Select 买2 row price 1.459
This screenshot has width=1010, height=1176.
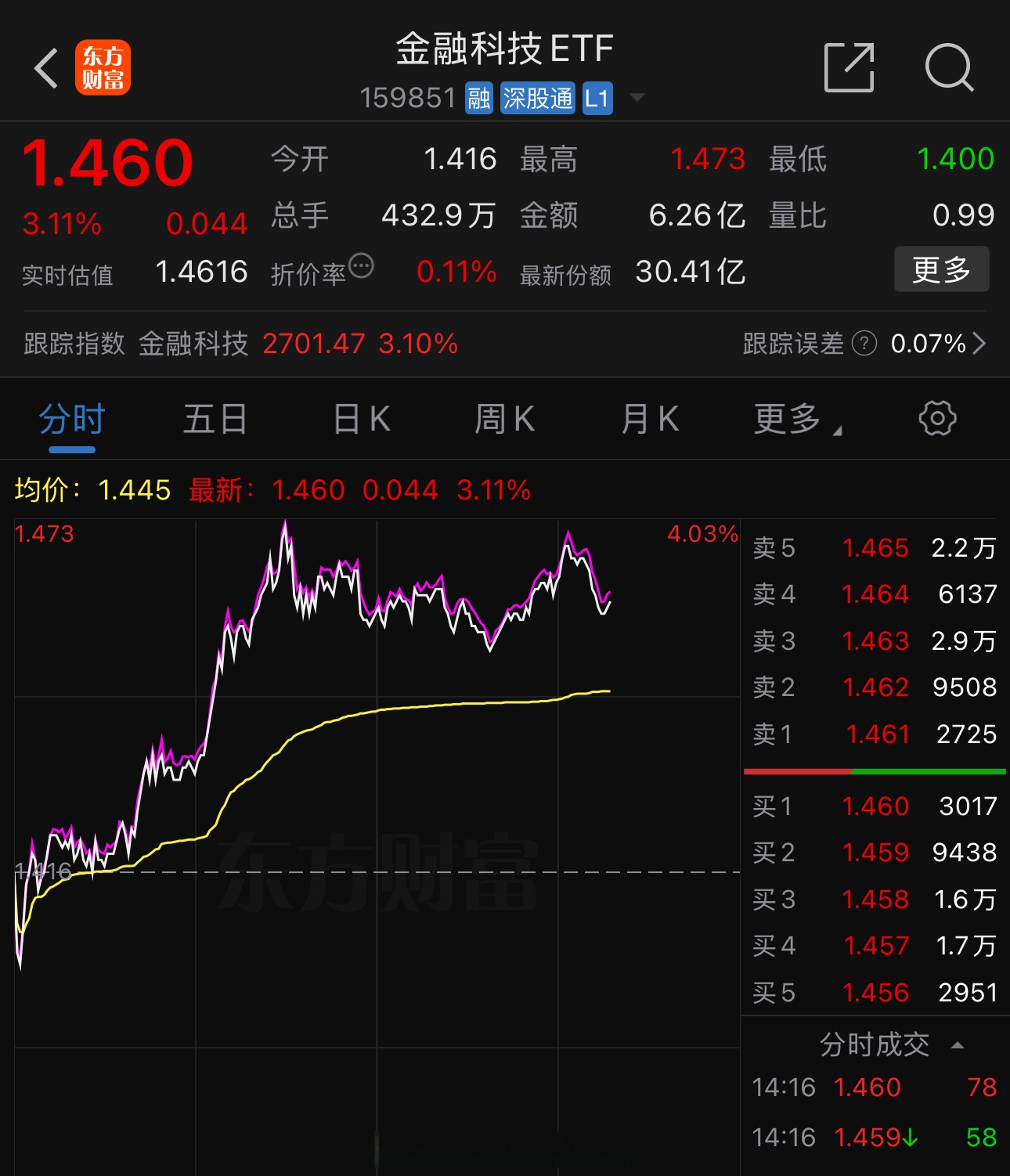tap(875, 852)
